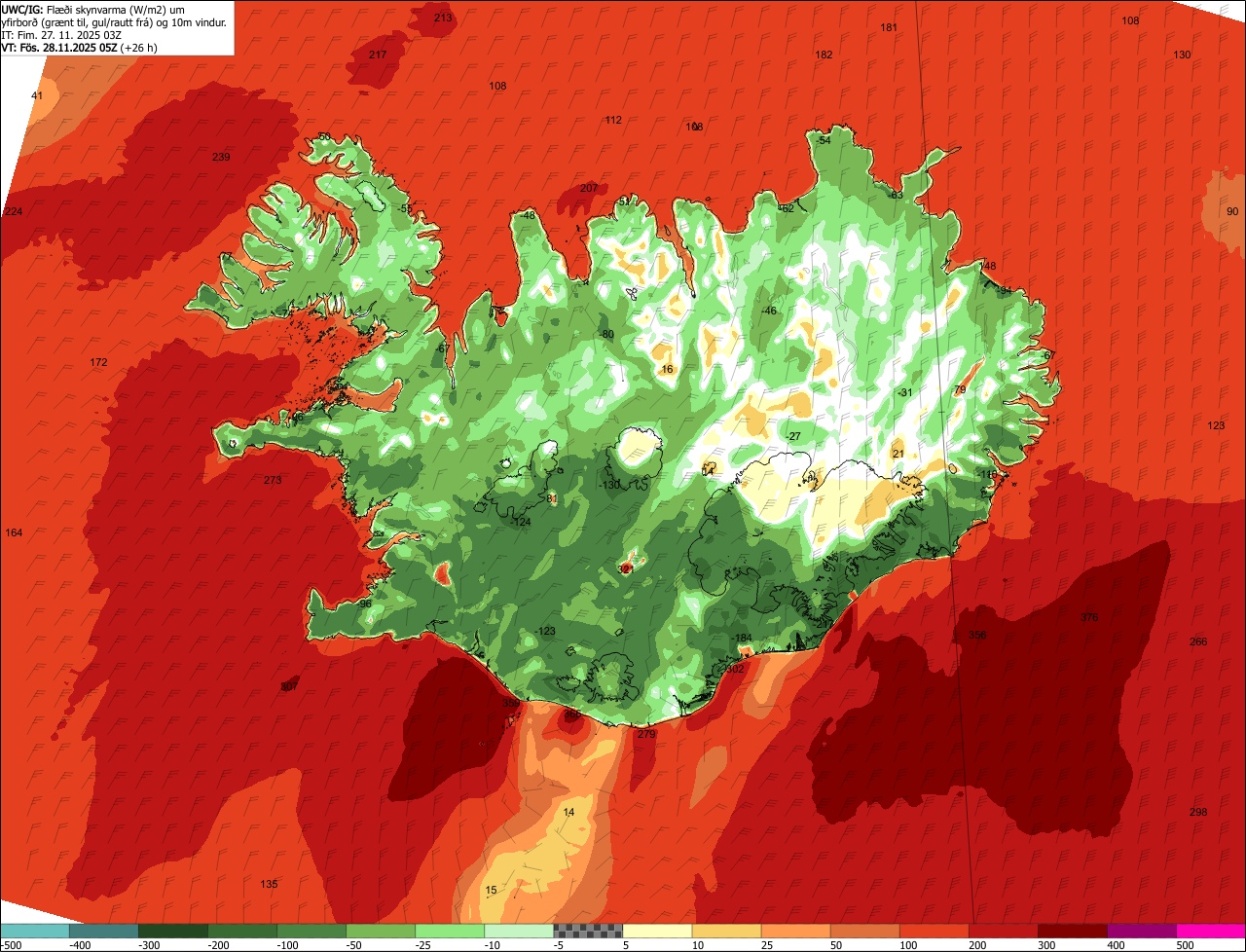The width and height of the screenshot is (1246, 952).
Task: Click the flux value 41 near the corner
Action: pos(37,95)
